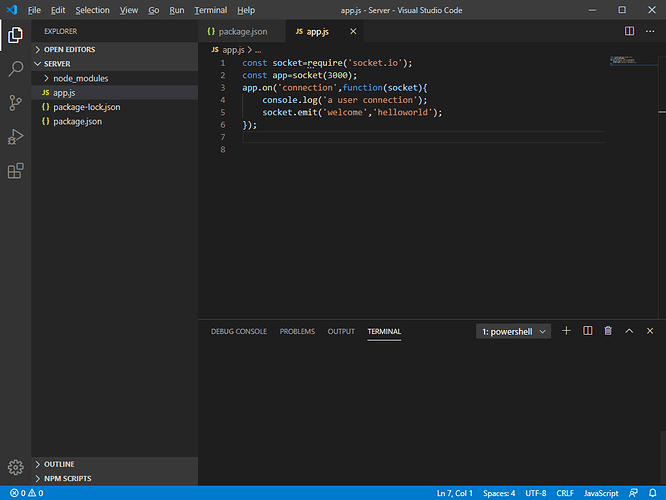The image size is (666, 500).
Task: Open the Terminal menu in menu bar
Action: click(210, 10)
